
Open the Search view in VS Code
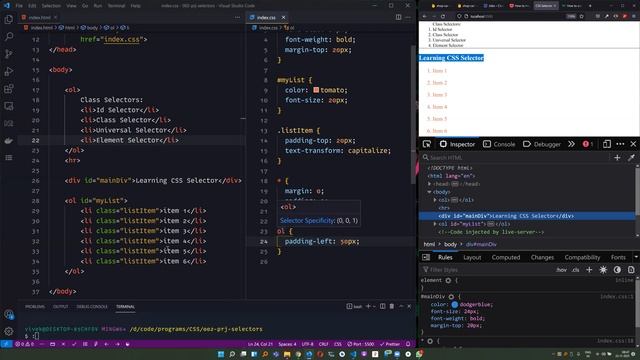(9, 37)
